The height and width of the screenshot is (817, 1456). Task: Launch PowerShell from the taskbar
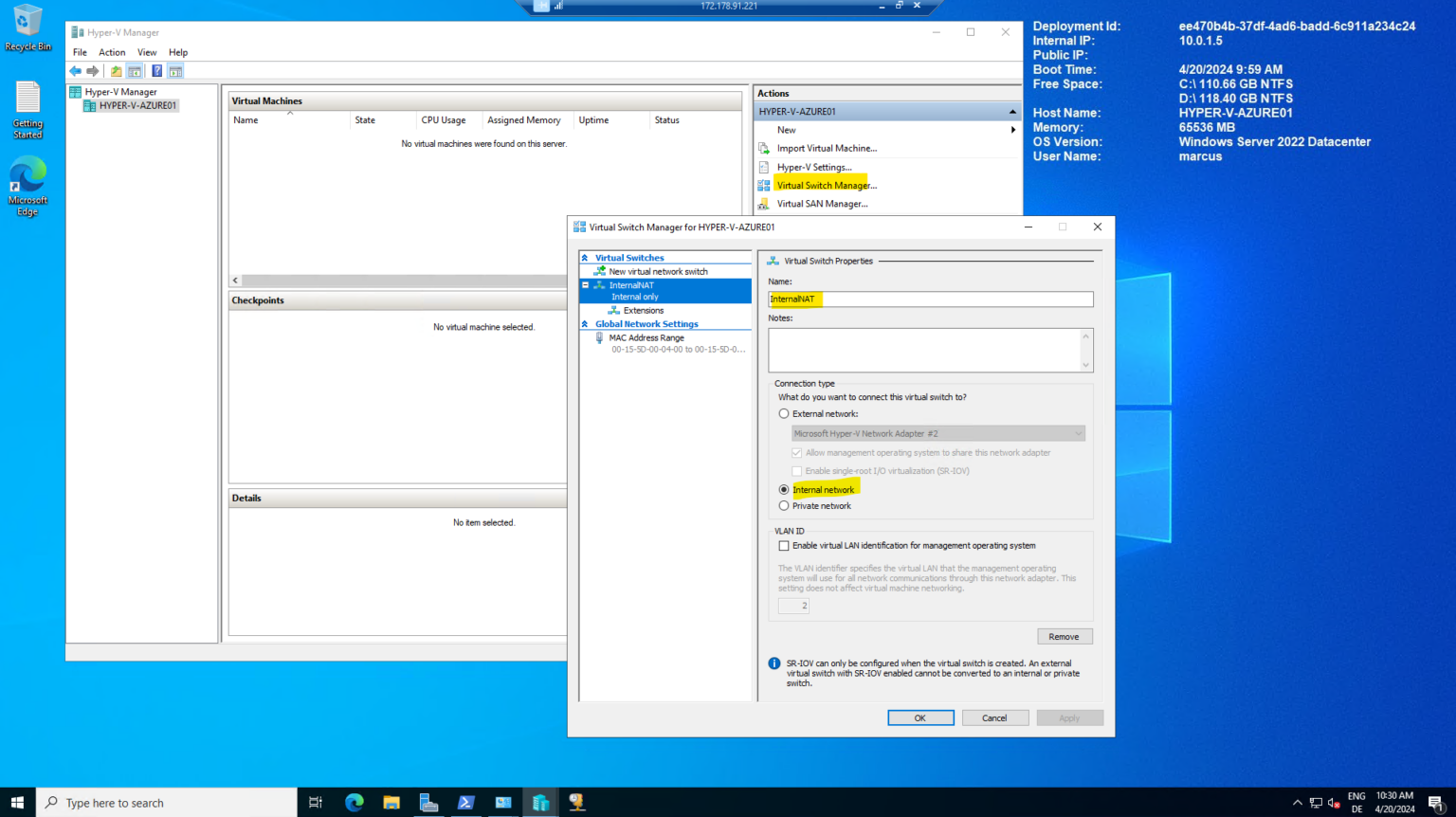point(465,802)
